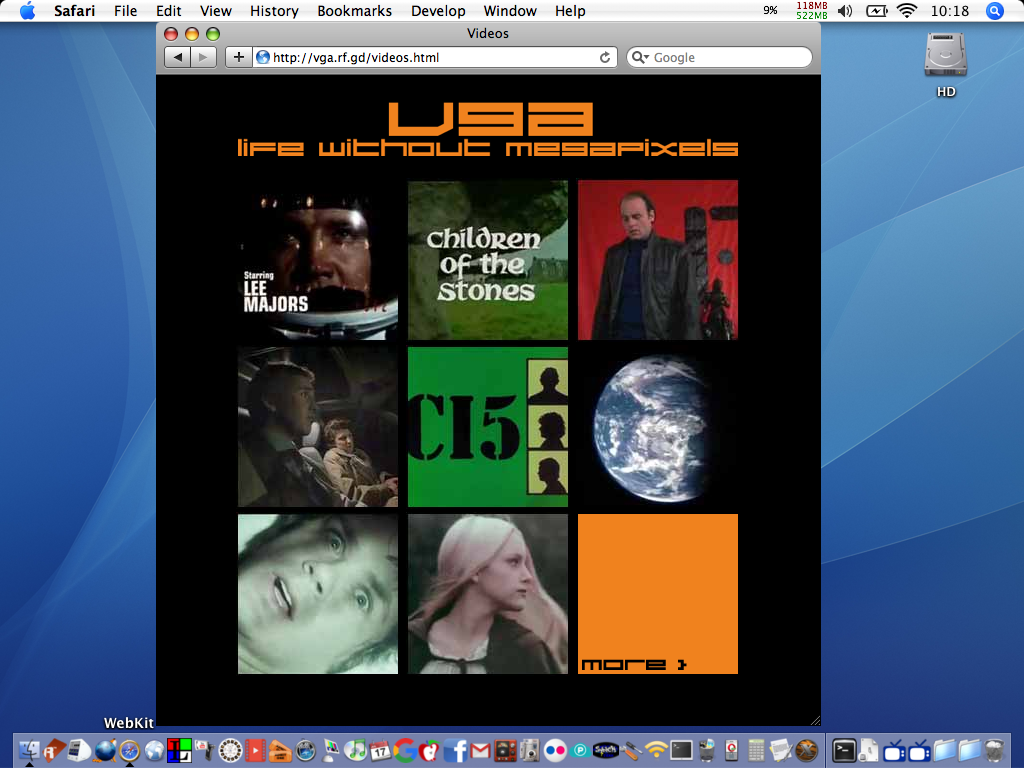Open the planet Earth video thumbnail
Image resolution: width=1024 pixels, height=768 pixels.
pyautogui.click(x=658, y=427)
